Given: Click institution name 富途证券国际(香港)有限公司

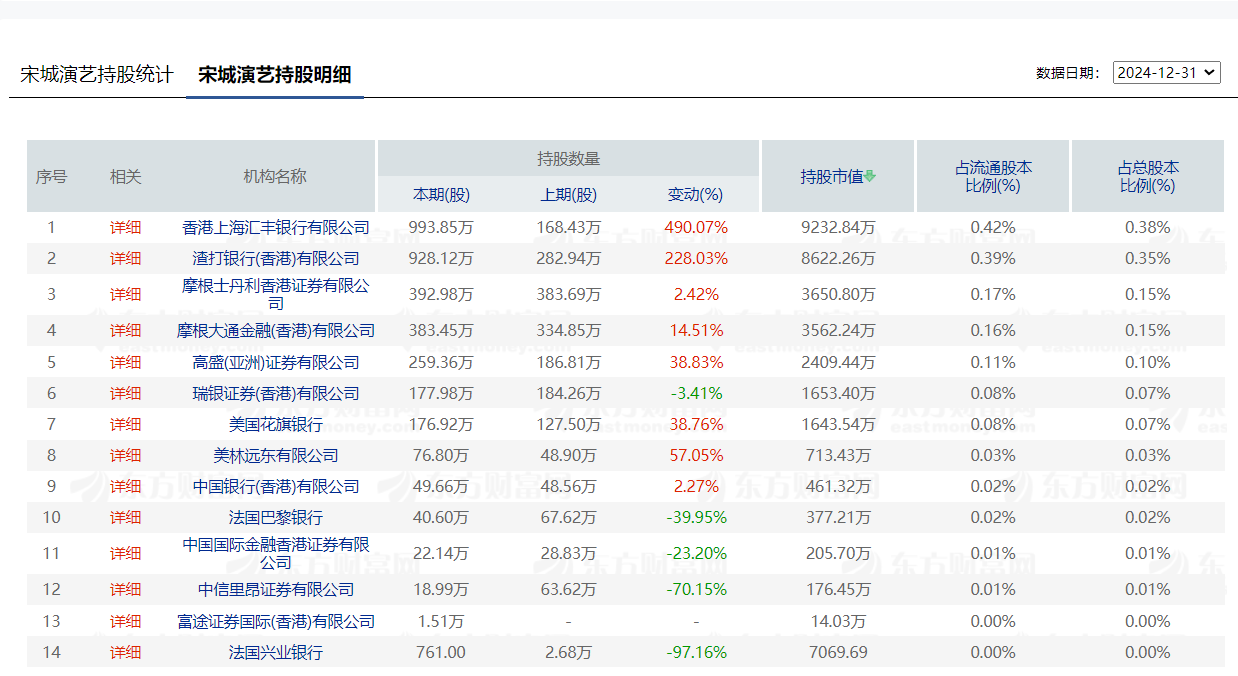Looking at the screenshot, I should click(276, 621).
